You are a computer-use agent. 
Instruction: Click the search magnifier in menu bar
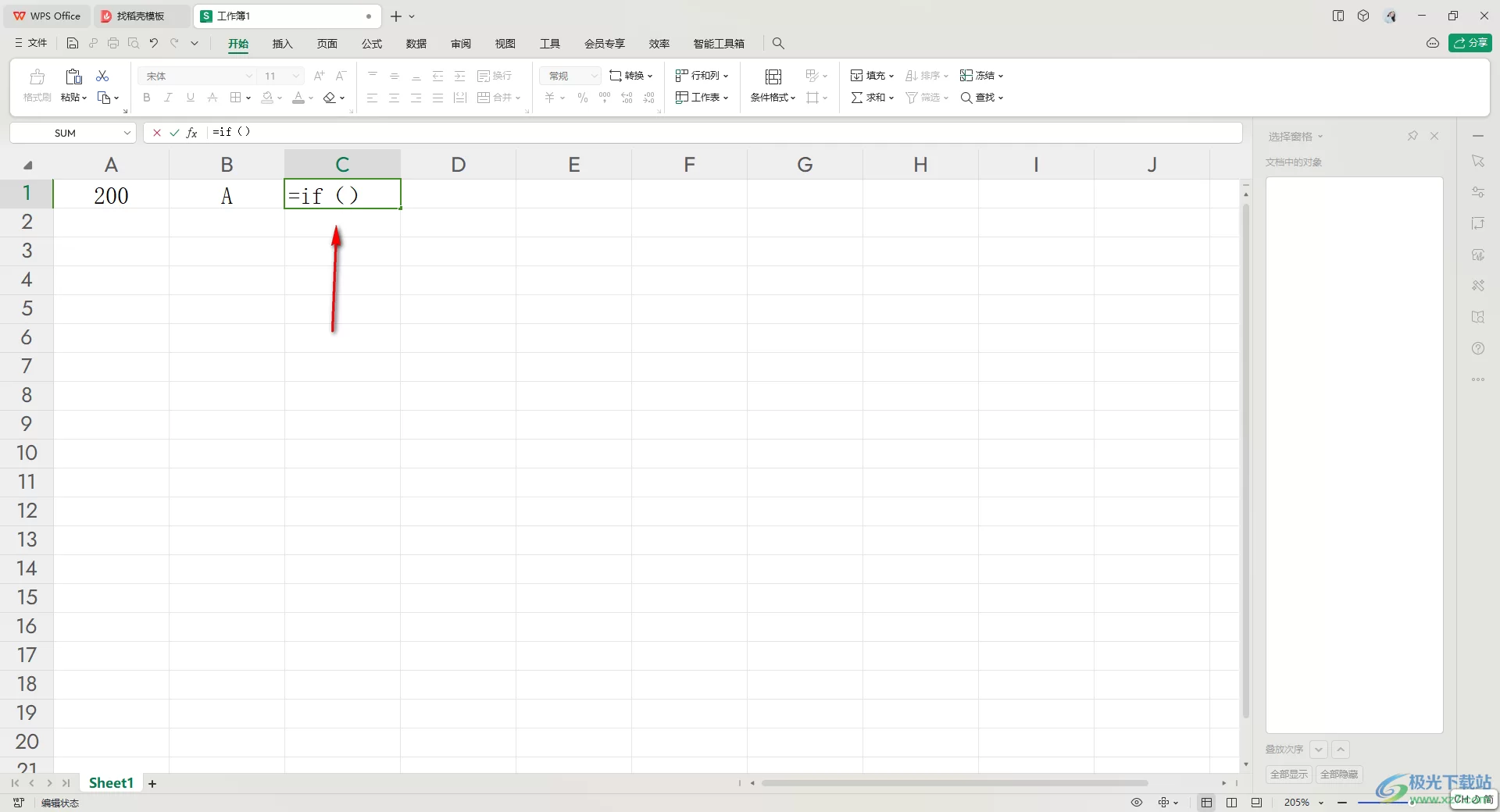point(778,44)
